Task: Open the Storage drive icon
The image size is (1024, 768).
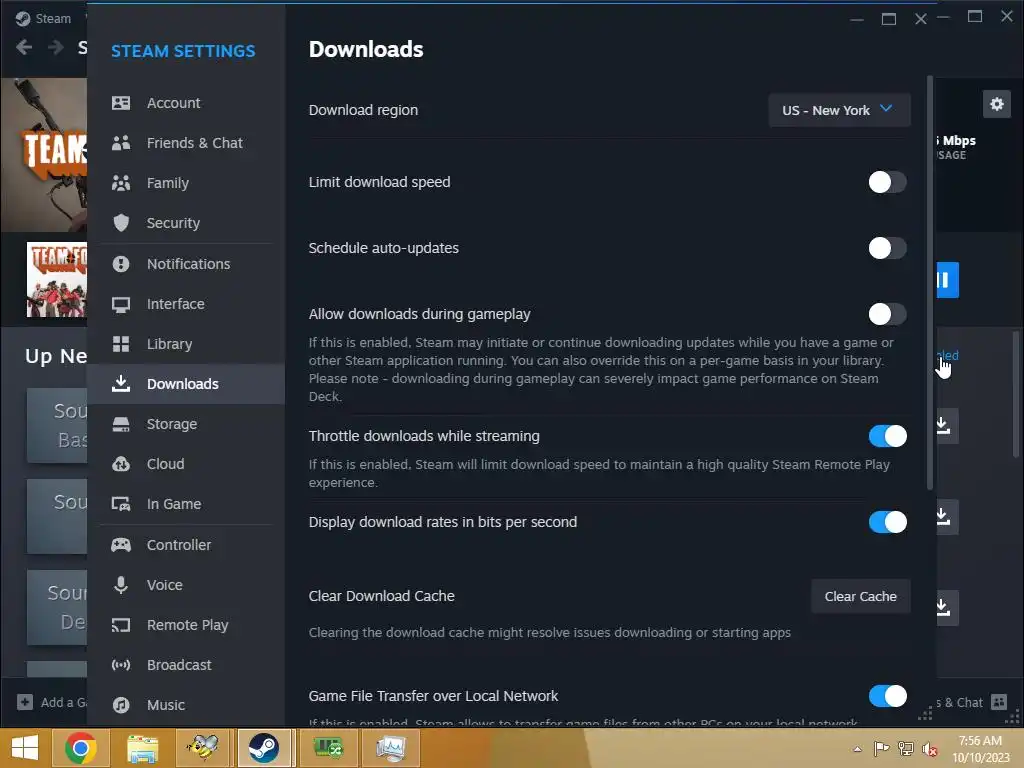Action: [121, 424]
